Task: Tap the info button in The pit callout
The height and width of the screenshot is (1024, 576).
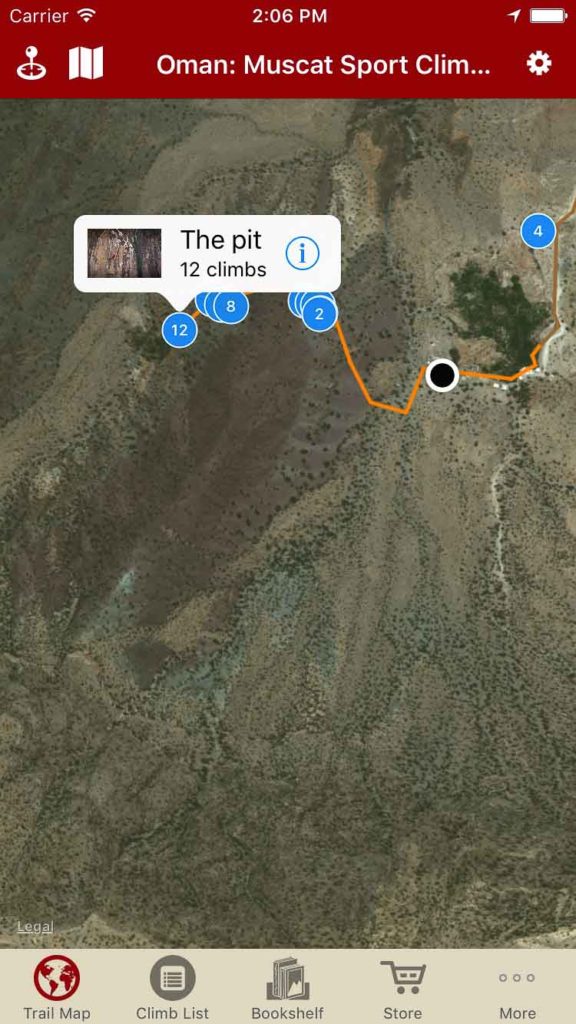Action: [x=302, y=253]
